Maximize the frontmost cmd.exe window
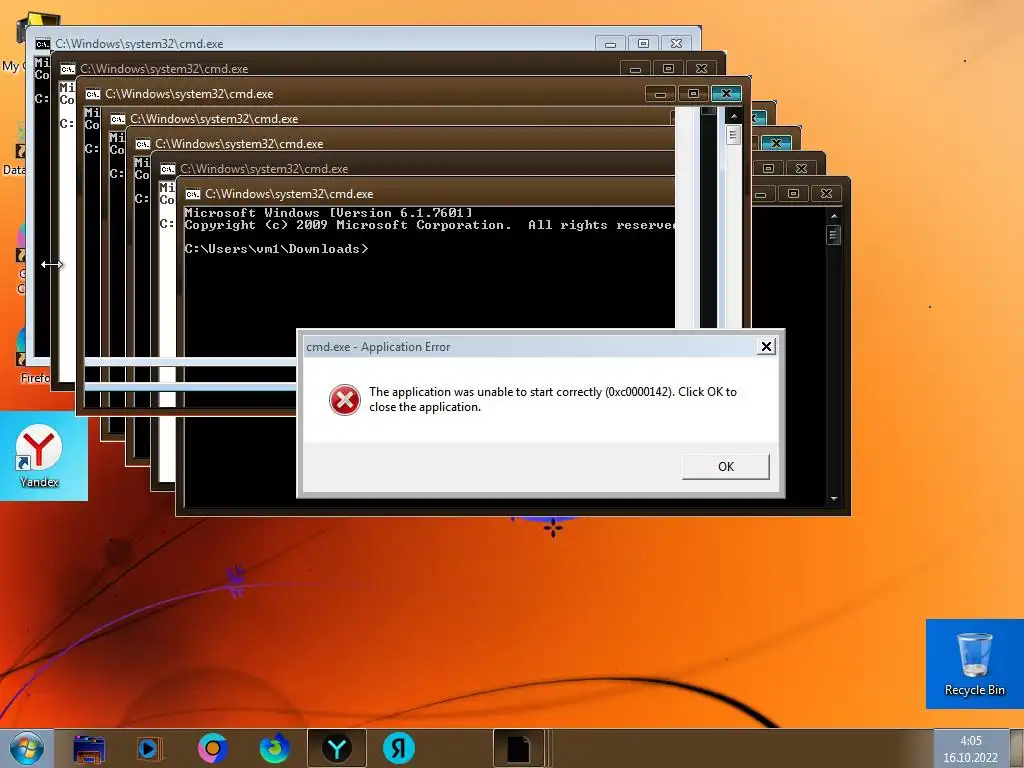The height and width of the screenshot is (768, 1024). click(793, 193)
